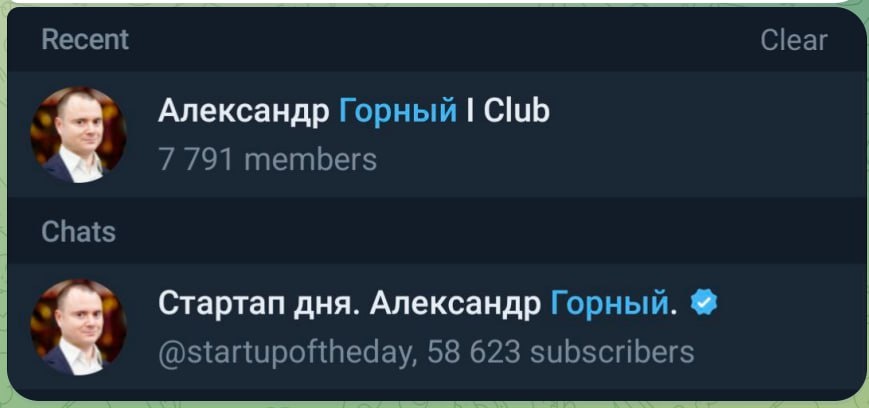Click the Recent section header
This screenshot has width=869, height=408.
[85, 40]
